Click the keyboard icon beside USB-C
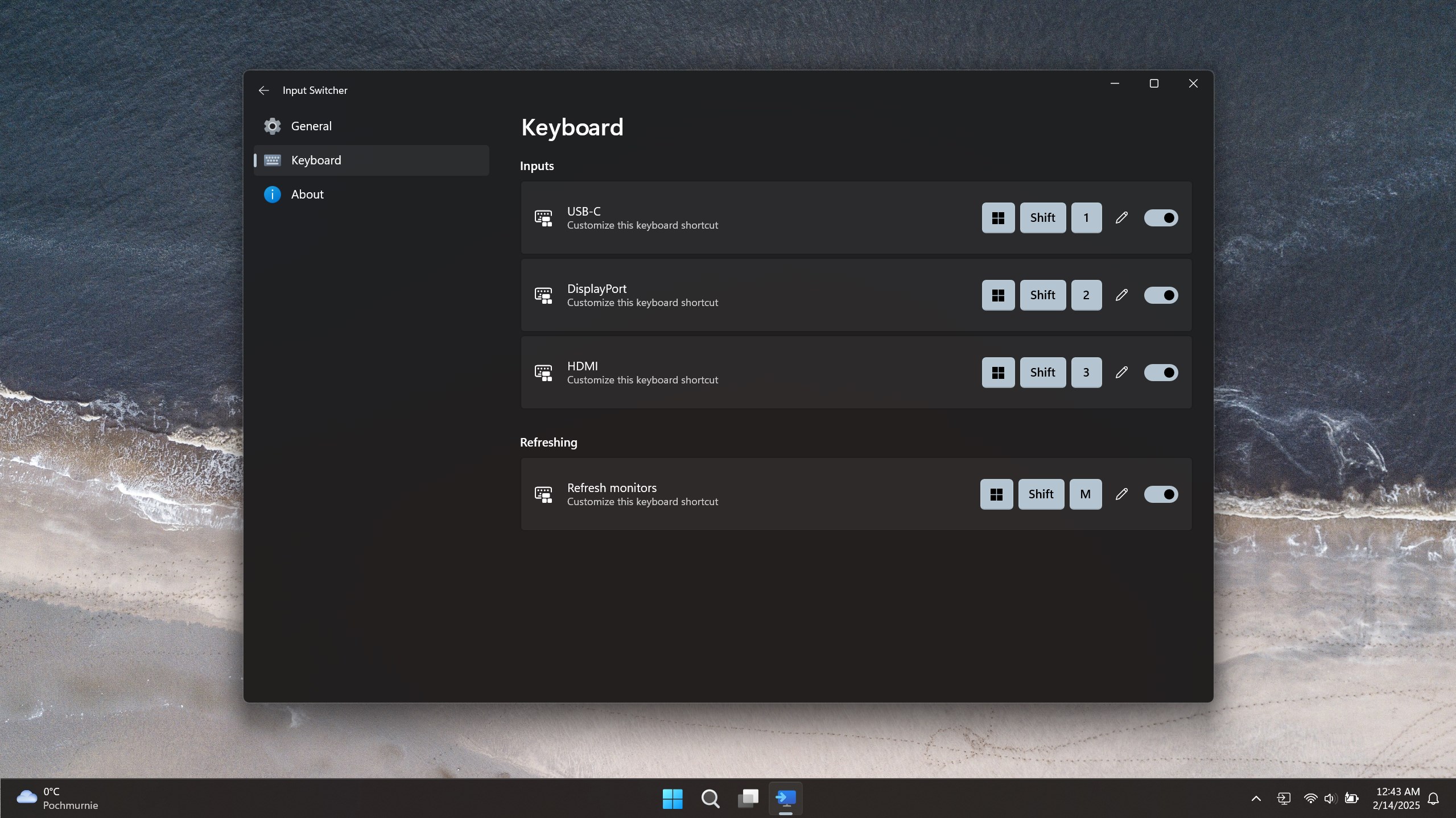The height and width of the screenshot is (818, 1456). click(x=542, y=218)
